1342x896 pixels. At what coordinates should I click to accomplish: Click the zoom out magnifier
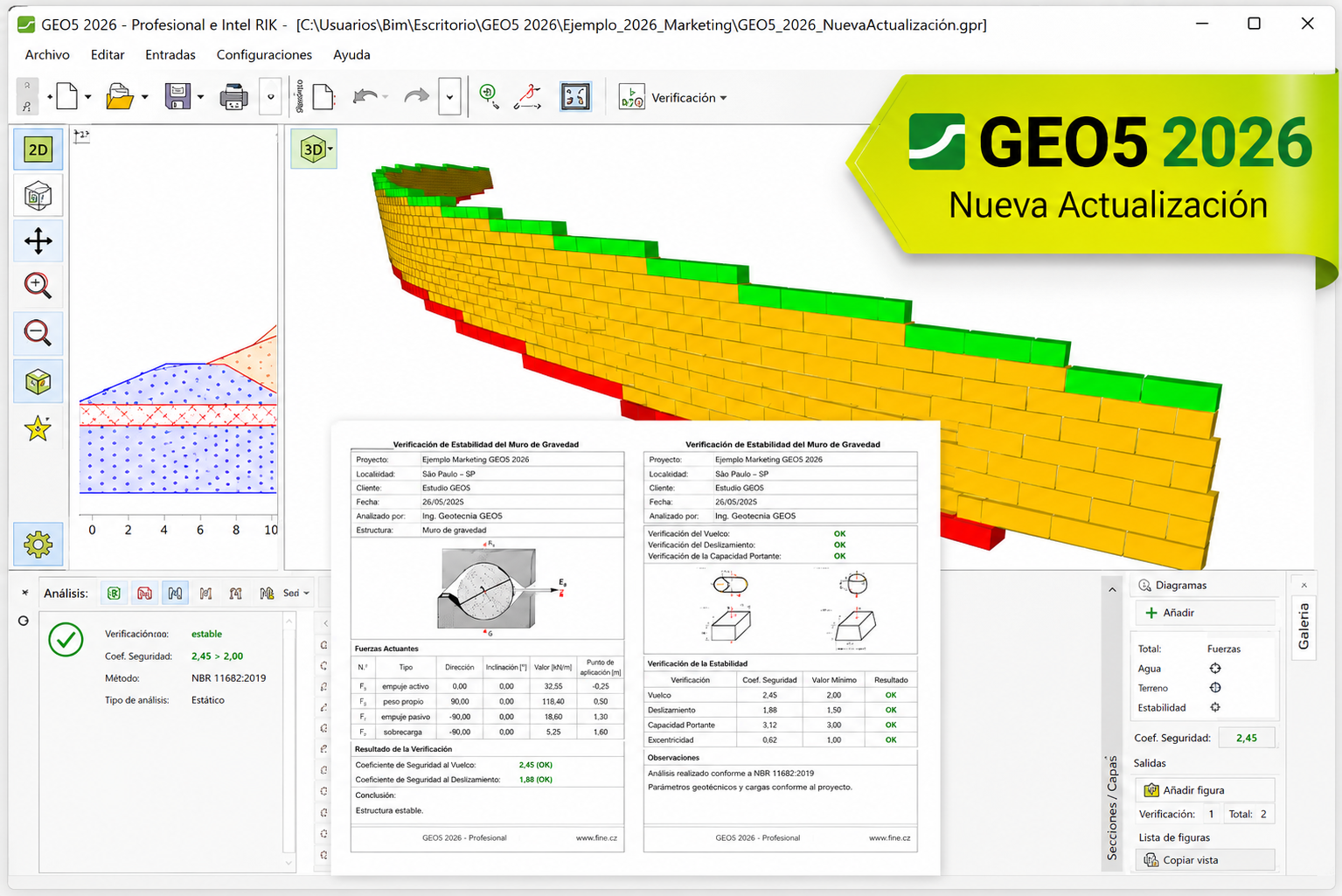click(38, 333)
